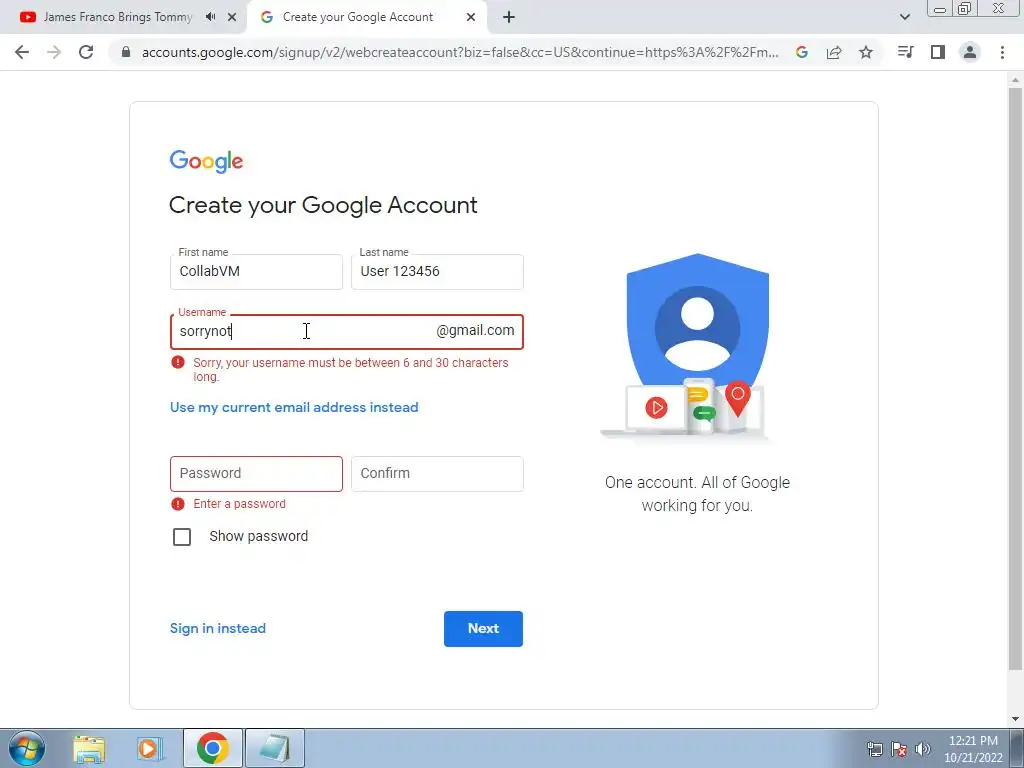Open the Chrome profile avatar
Image resolution: width=1024 pixels, height=768 pixels.
click(970, 52)
